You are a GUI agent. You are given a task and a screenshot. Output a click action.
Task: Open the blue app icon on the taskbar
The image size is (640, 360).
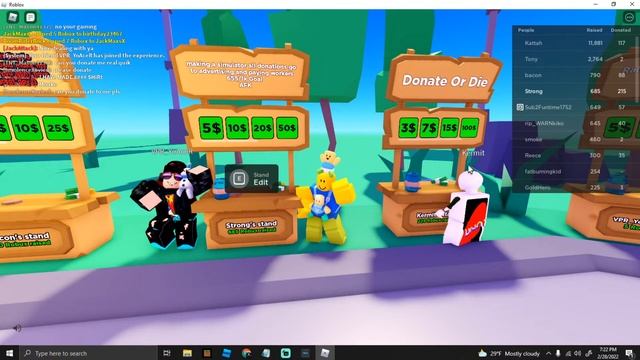[x=227, y=353]
